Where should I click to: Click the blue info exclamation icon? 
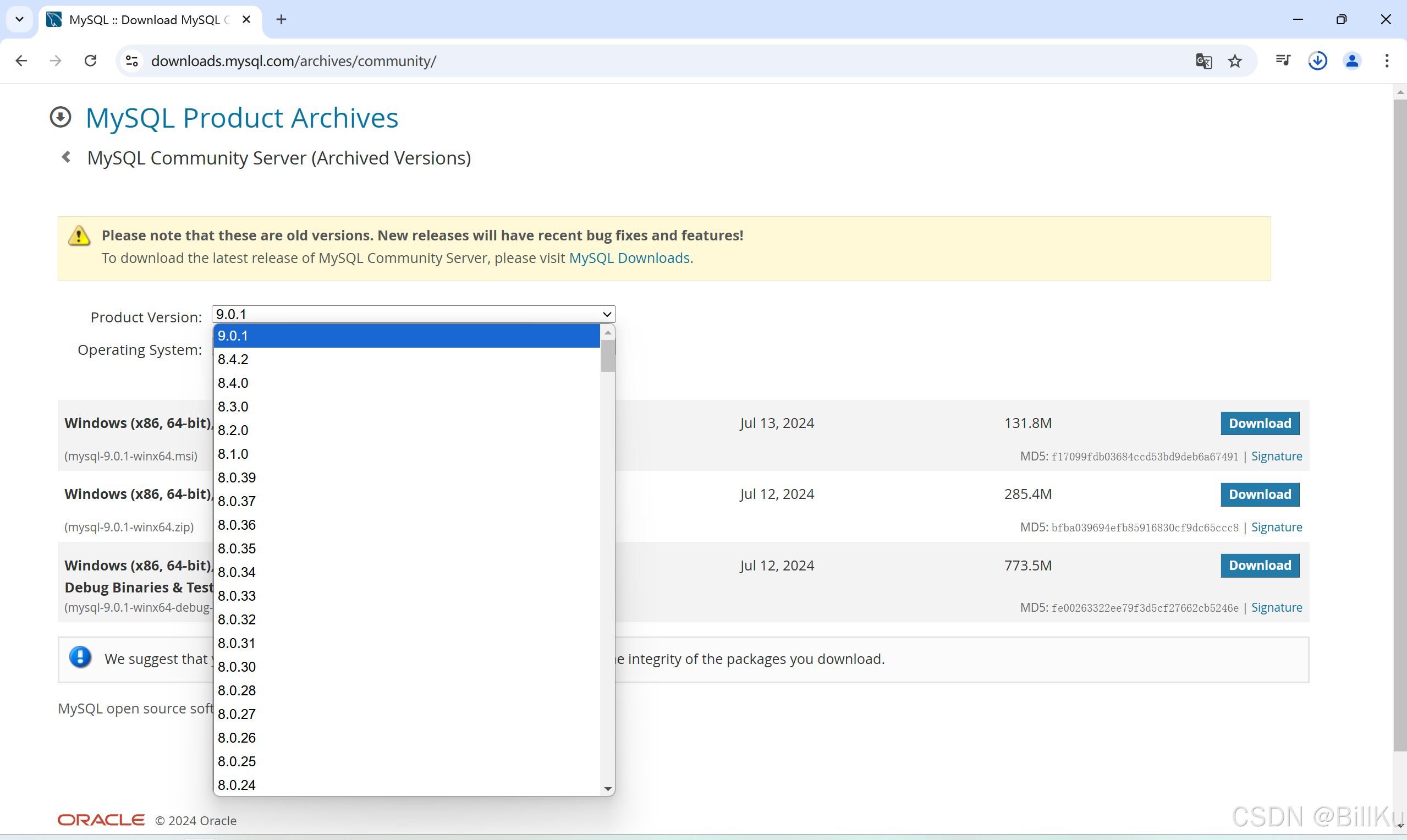click(80, 657)
